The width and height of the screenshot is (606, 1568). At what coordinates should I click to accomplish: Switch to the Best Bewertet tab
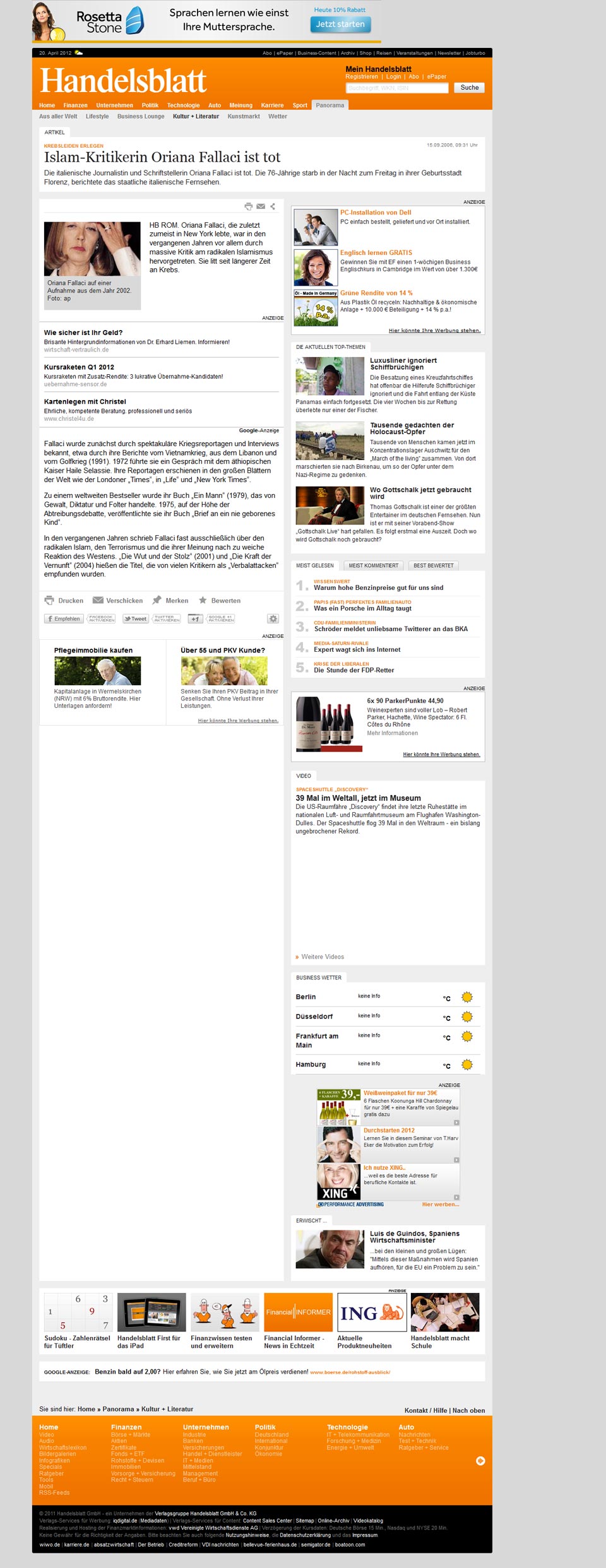(x=434, y=565)
